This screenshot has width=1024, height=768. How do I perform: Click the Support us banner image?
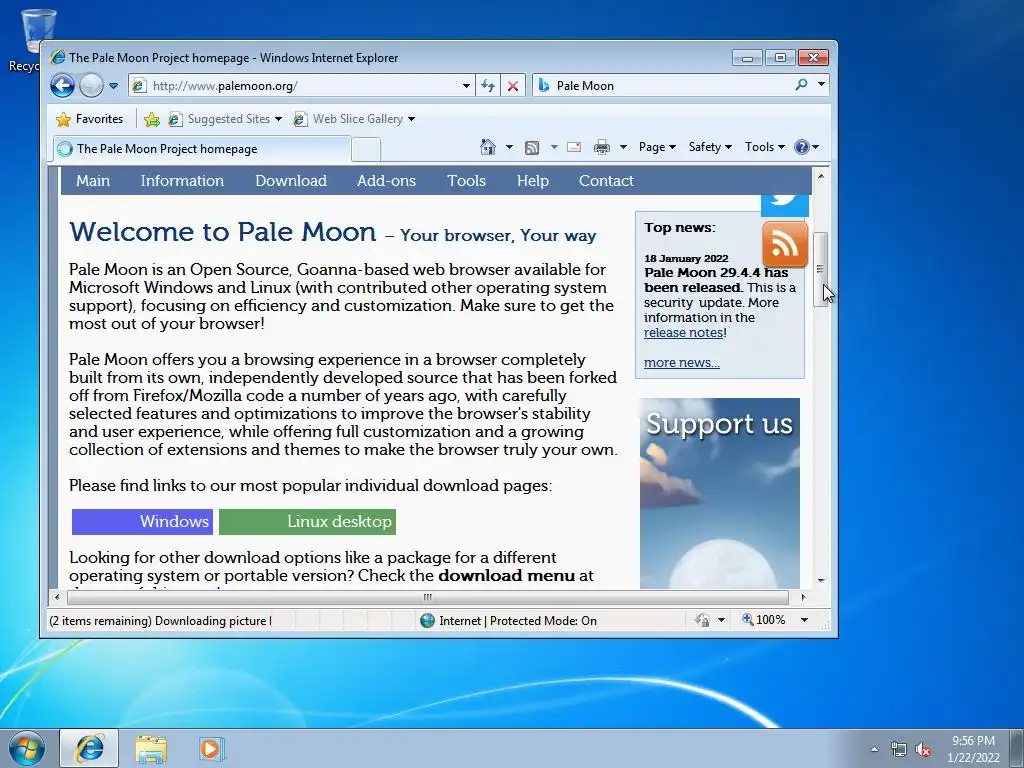(719, 493)
